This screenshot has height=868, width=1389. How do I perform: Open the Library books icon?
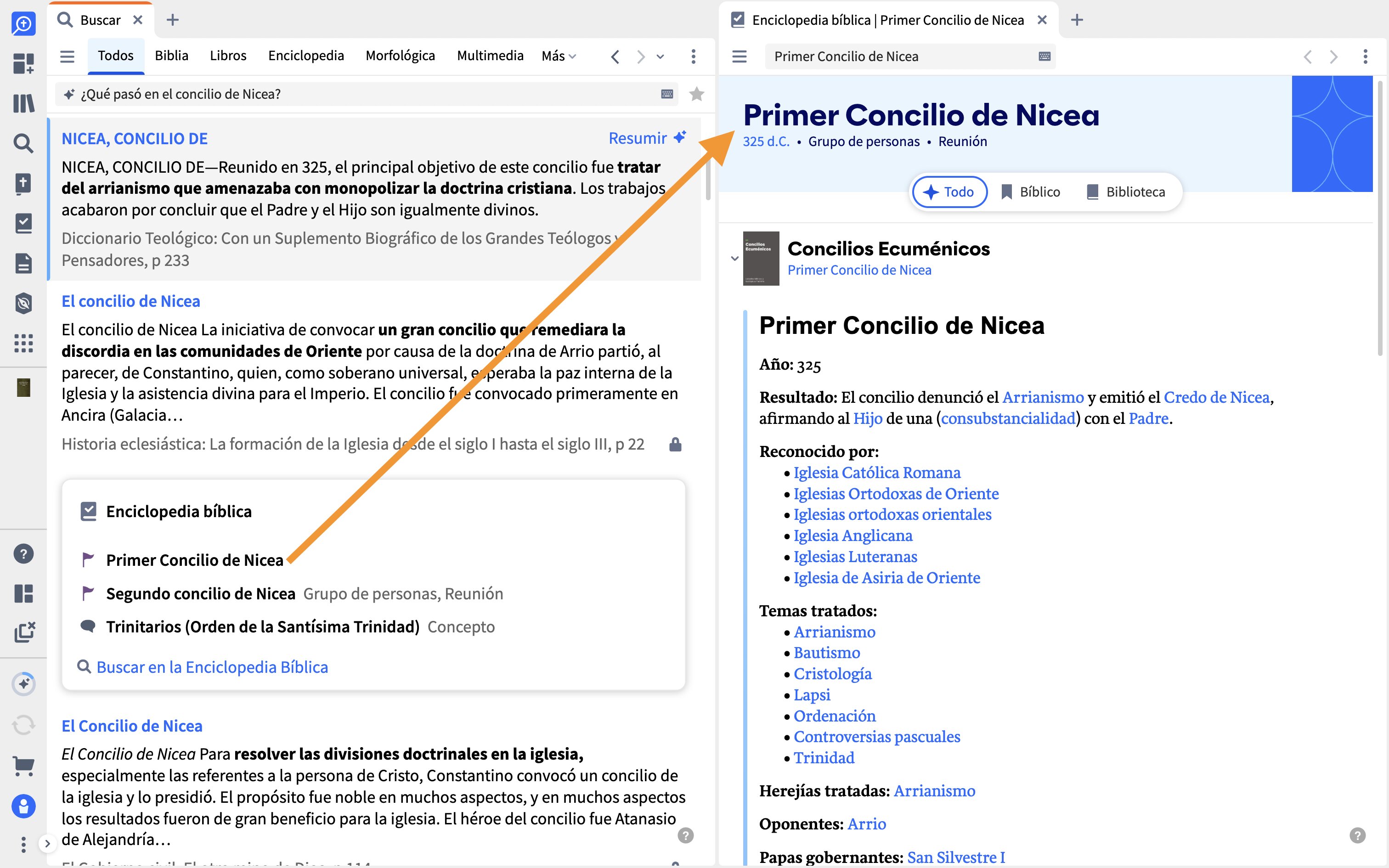coord(23,103)
